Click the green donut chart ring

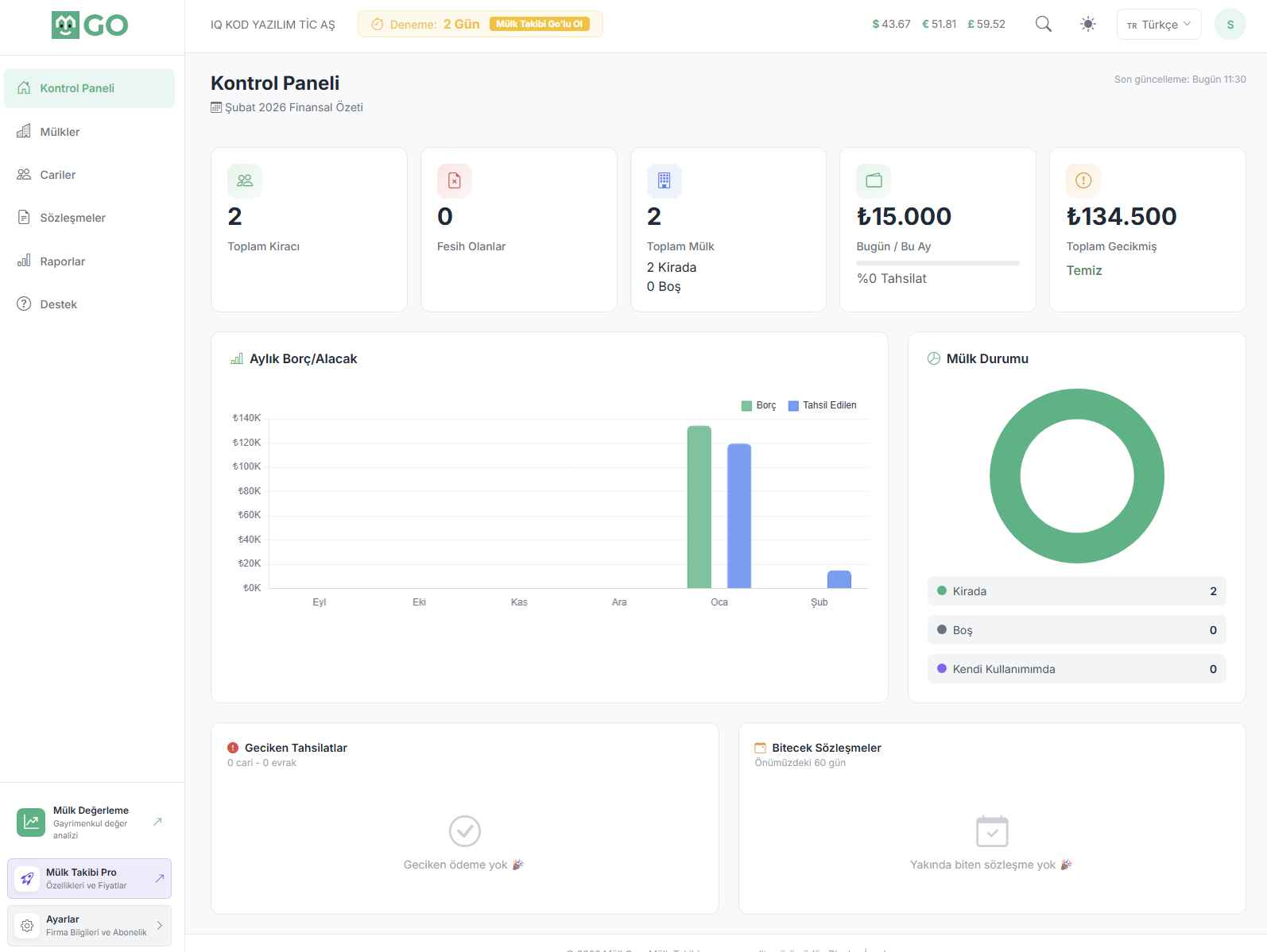pyautogui.click(x=1005, y=477)
